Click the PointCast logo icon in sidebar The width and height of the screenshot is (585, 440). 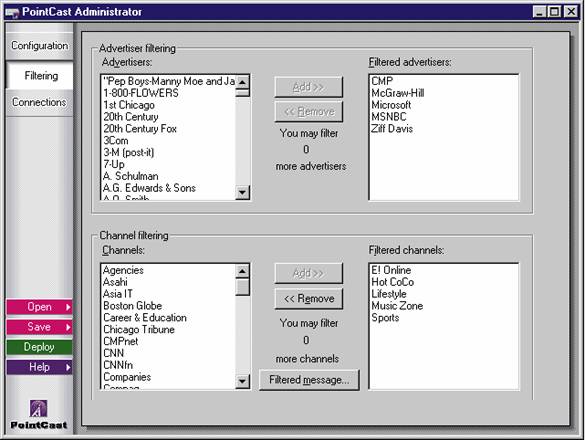coord(38,408)
